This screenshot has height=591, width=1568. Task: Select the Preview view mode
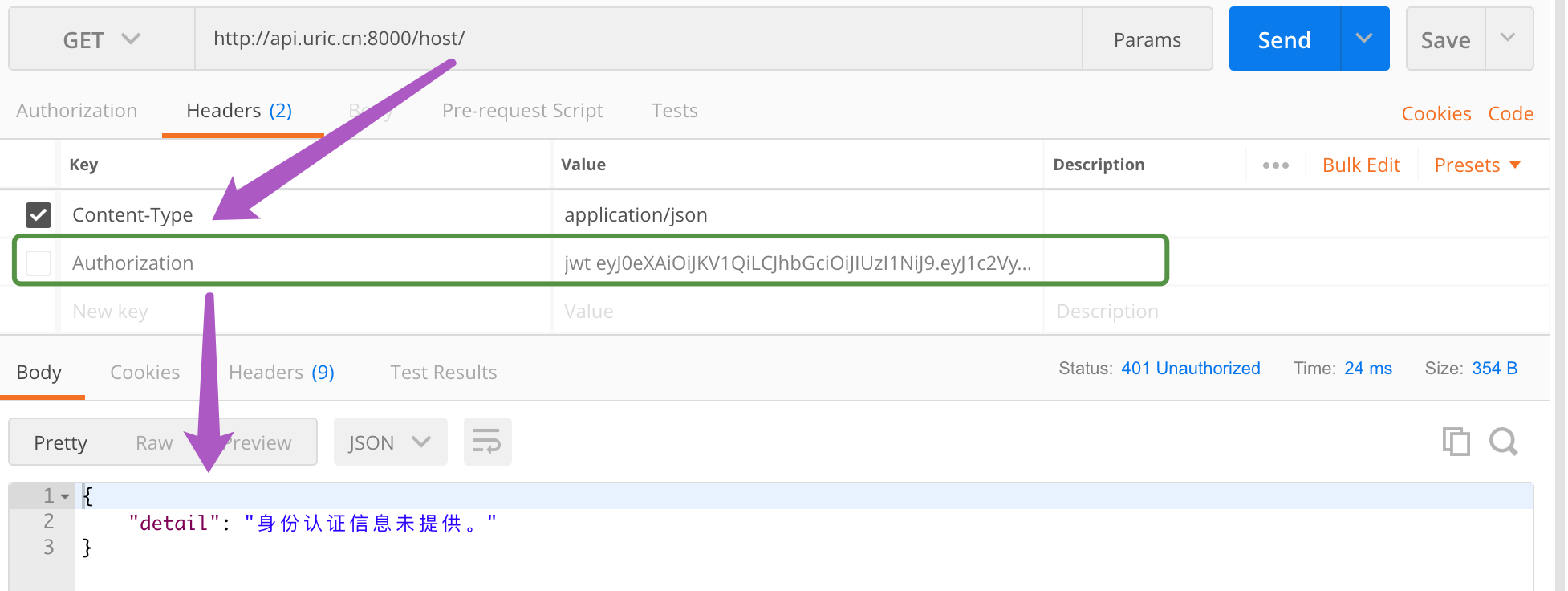(x=257, y=442)
